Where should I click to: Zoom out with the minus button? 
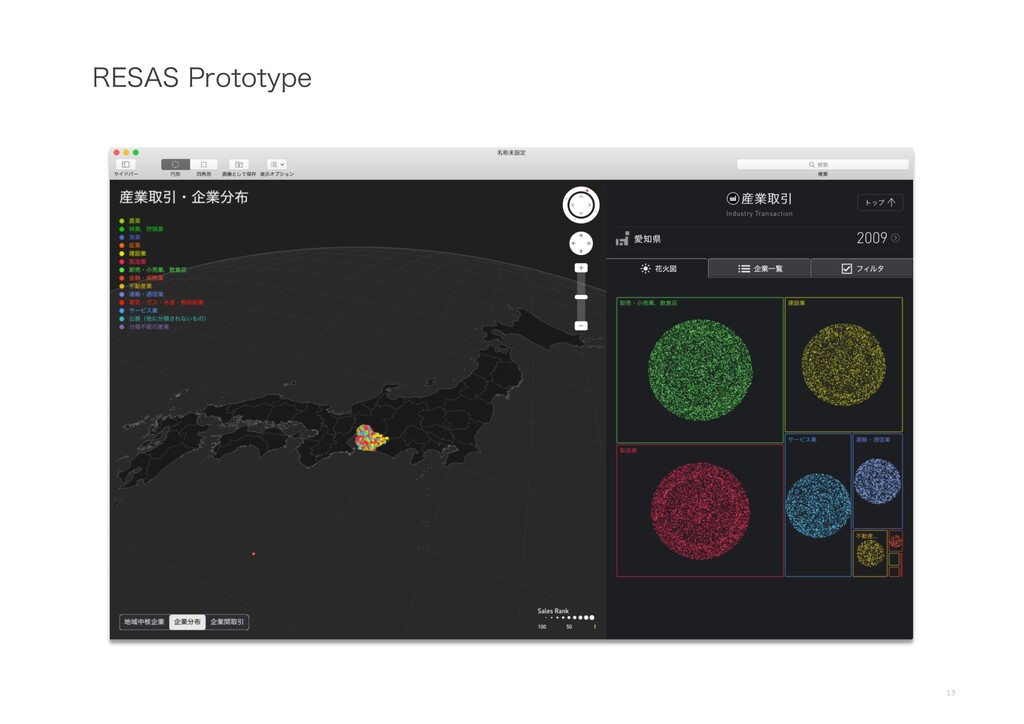coord(581,325)
